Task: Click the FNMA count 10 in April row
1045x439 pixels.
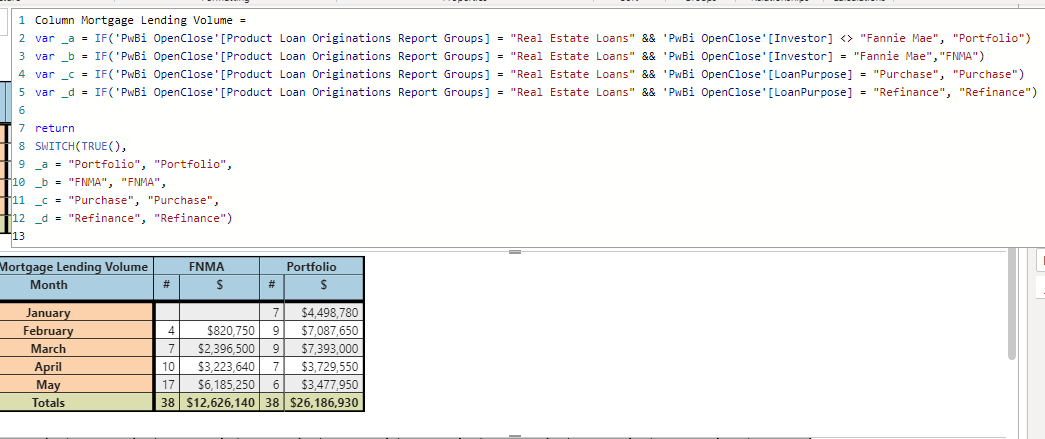Action: tap(167, 366)
